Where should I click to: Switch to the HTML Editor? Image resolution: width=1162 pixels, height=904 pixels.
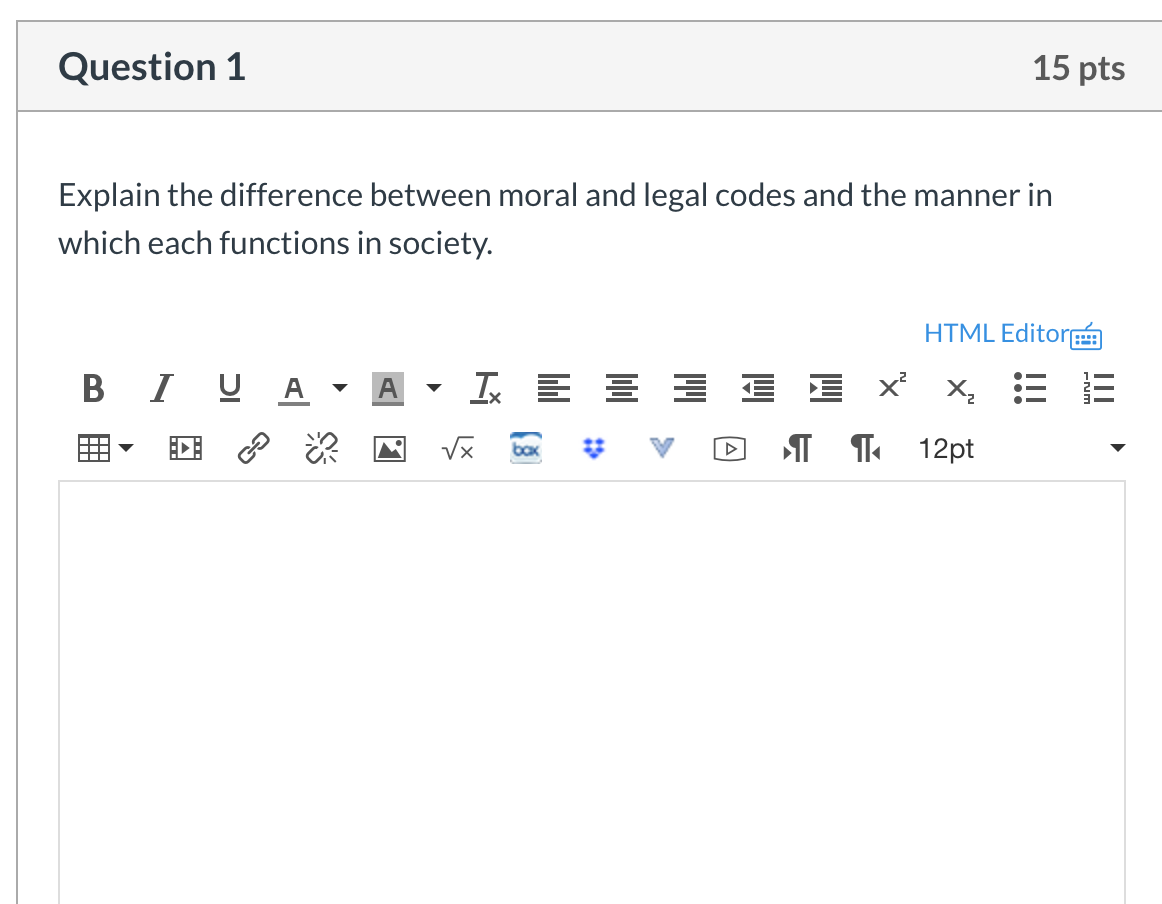point(1011,333)
